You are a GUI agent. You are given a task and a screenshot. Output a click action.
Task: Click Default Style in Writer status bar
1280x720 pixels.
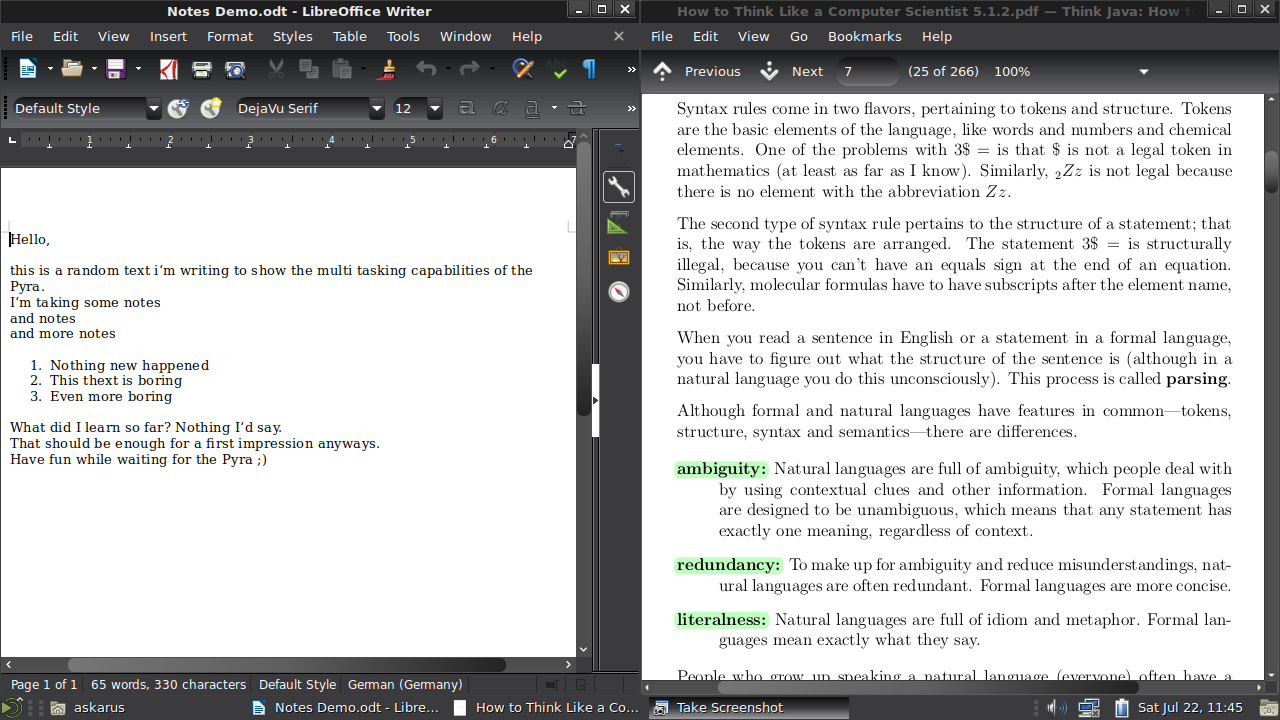pyautogui.click(x=297, y=685)
